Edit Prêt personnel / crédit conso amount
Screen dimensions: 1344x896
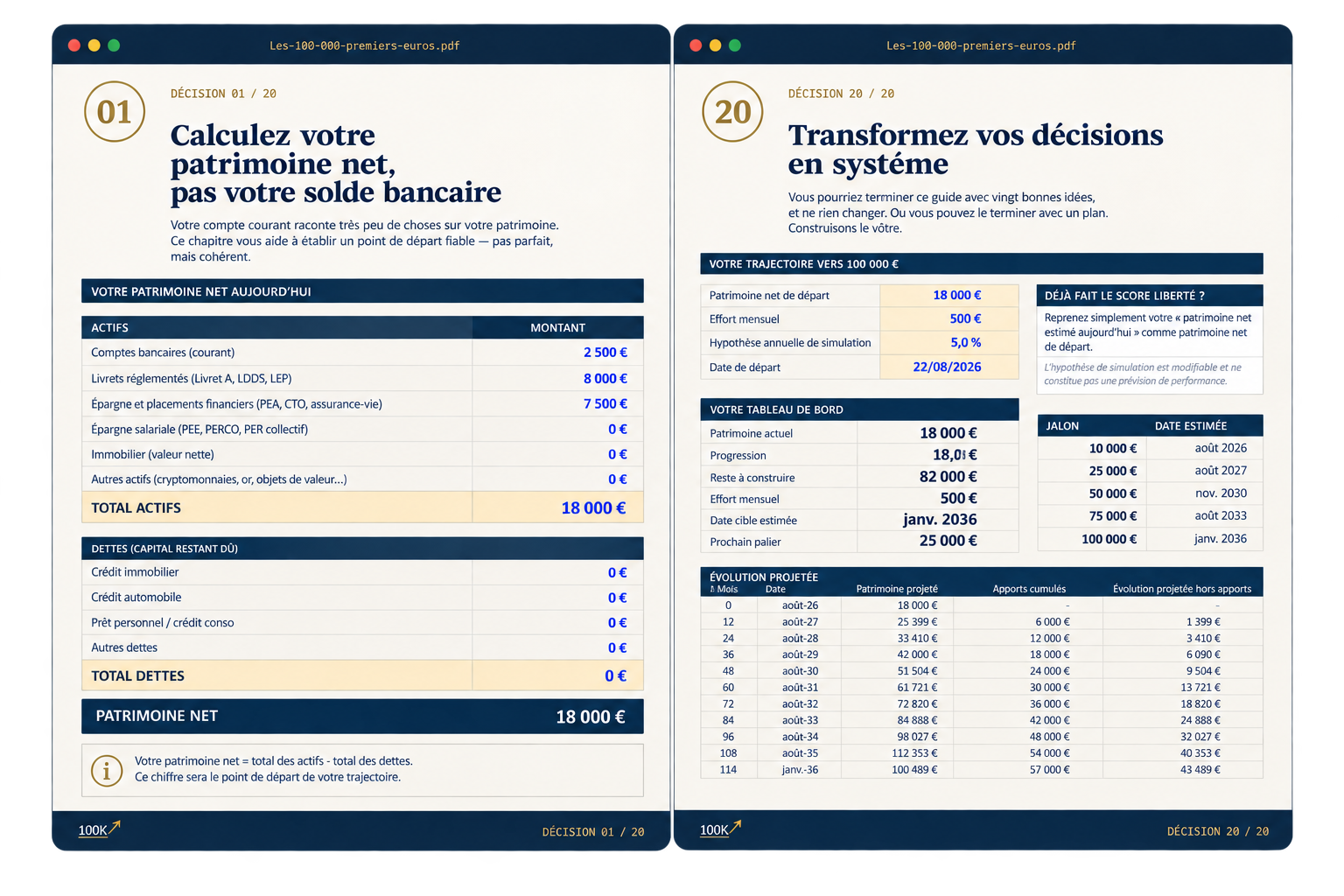click(x=557, y=623)
